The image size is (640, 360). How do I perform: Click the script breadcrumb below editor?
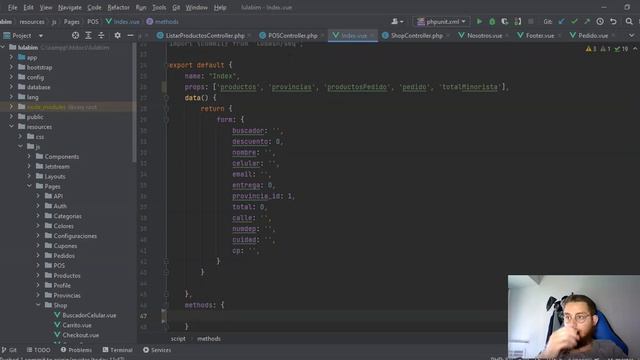(178, 339)
